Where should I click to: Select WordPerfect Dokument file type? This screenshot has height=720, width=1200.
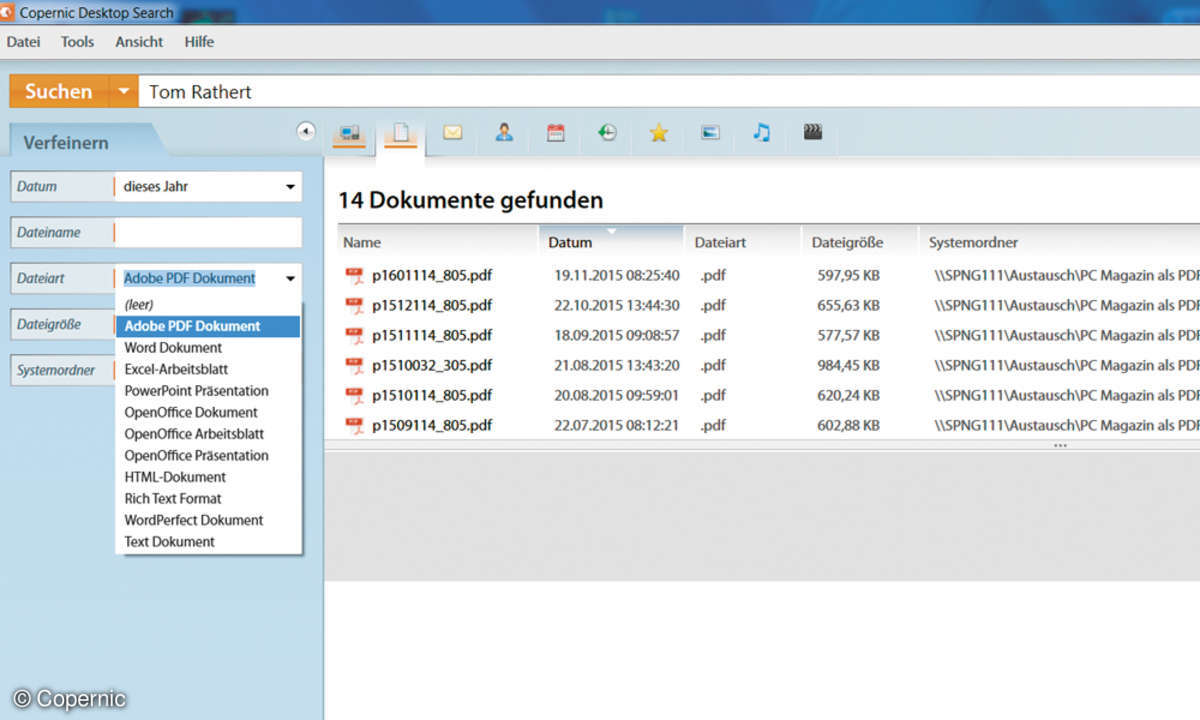point(208,520)
